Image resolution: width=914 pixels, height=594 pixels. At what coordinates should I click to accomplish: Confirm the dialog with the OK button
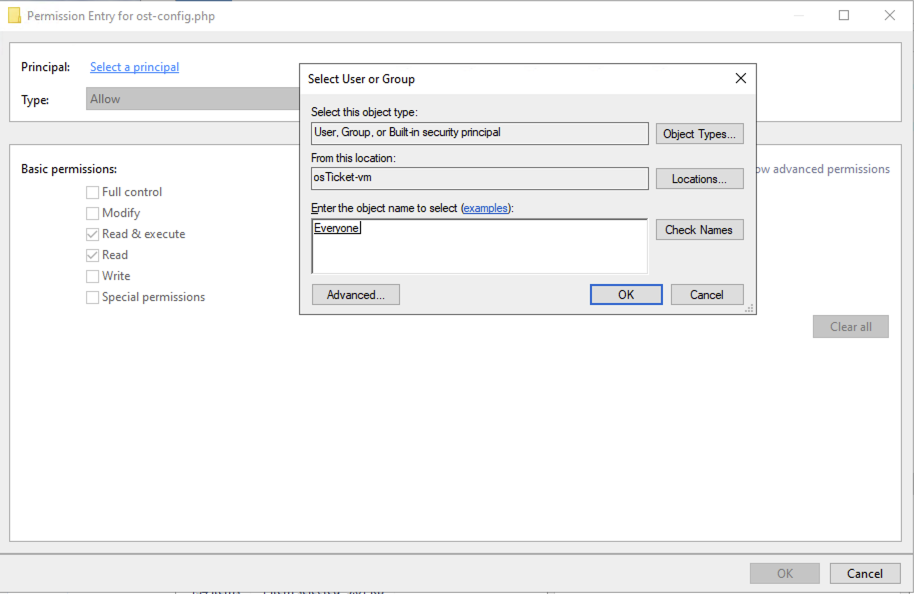[625, 294]
